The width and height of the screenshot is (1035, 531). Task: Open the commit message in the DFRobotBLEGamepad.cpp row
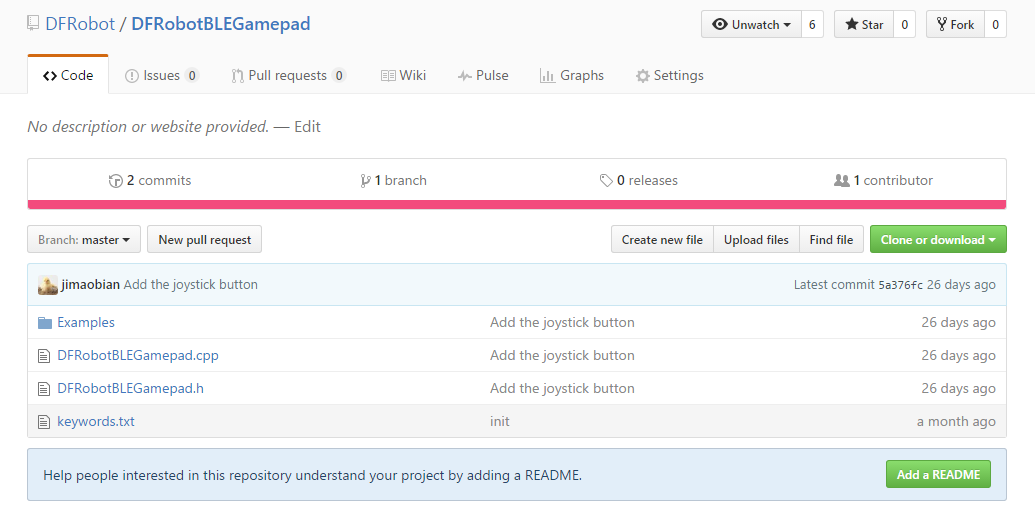[562, 355]
